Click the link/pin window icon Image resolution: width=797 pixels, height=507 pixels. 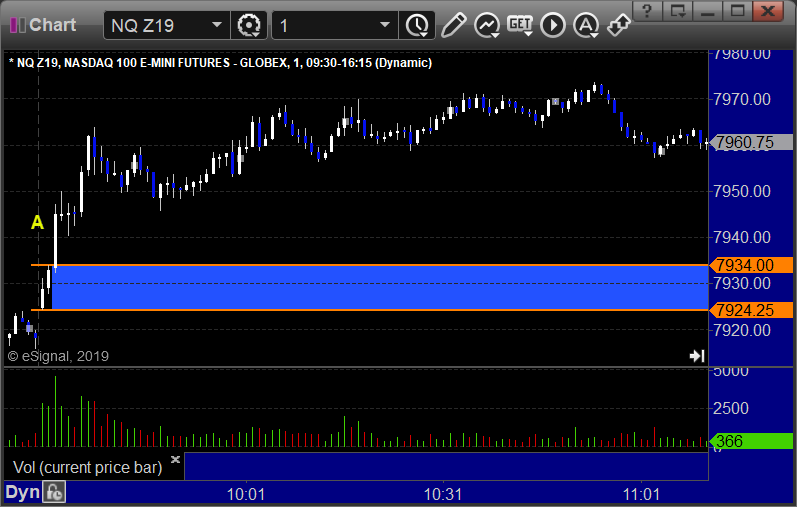tap(619, 25)
